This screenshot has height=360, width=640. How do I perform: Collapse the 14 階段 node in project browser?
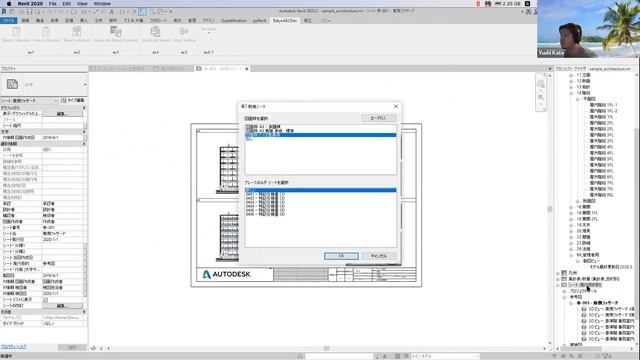[x=571, y=93]
